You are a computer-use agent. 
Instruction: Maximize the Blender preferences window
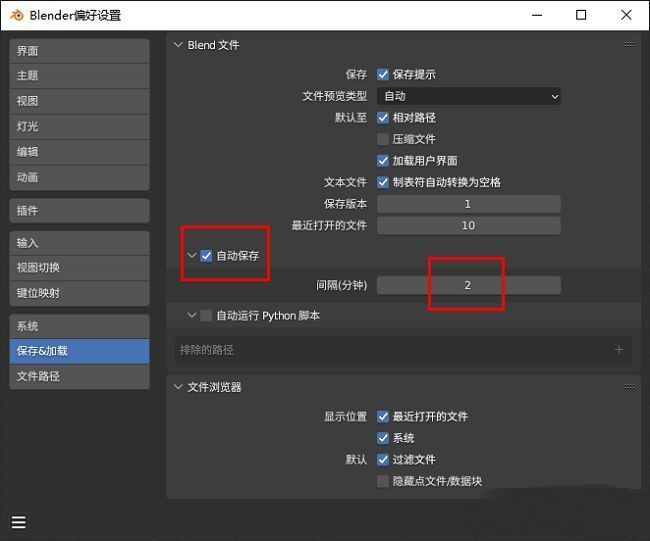(x=581, y=15)
